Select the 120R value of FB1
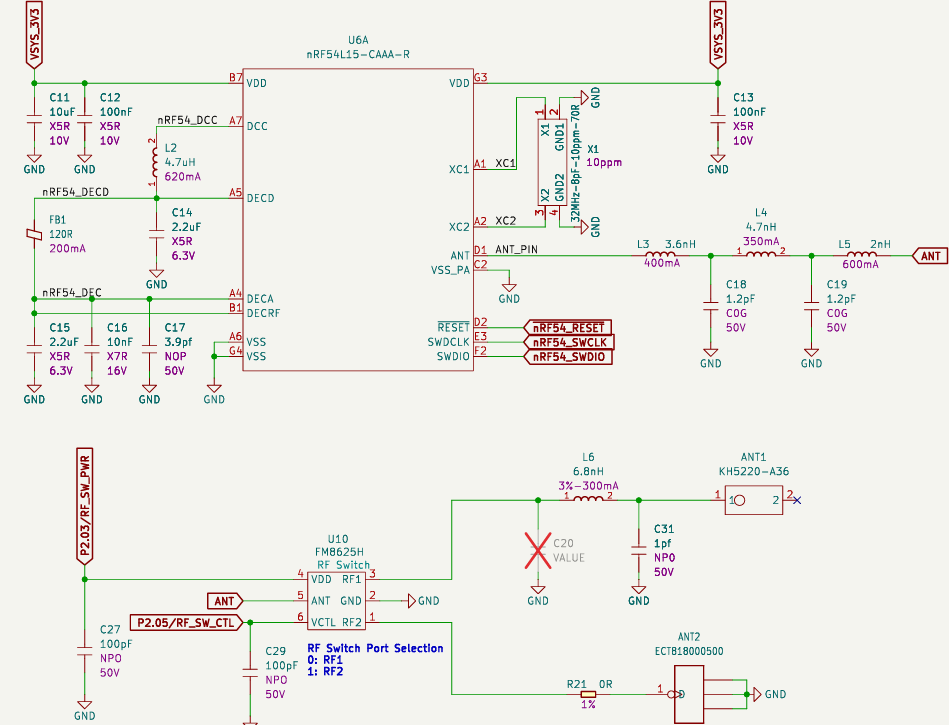The image size is (949, 725). point(61,234)
